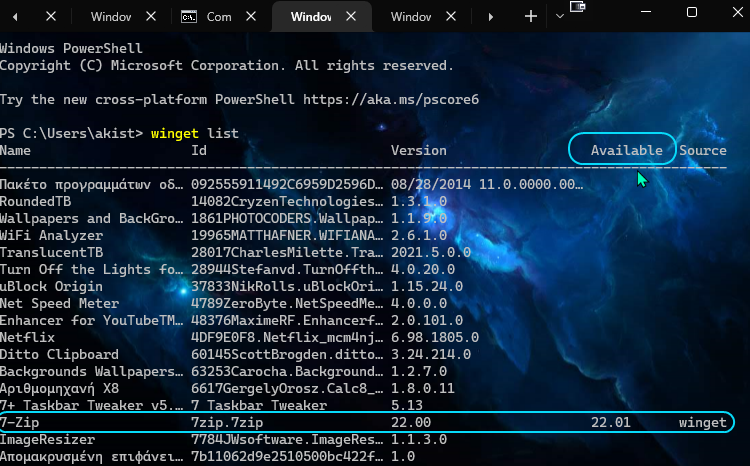
Task: Click the '7+ Taskbar Tweaker v5.…' name
Action: point(91,405)
